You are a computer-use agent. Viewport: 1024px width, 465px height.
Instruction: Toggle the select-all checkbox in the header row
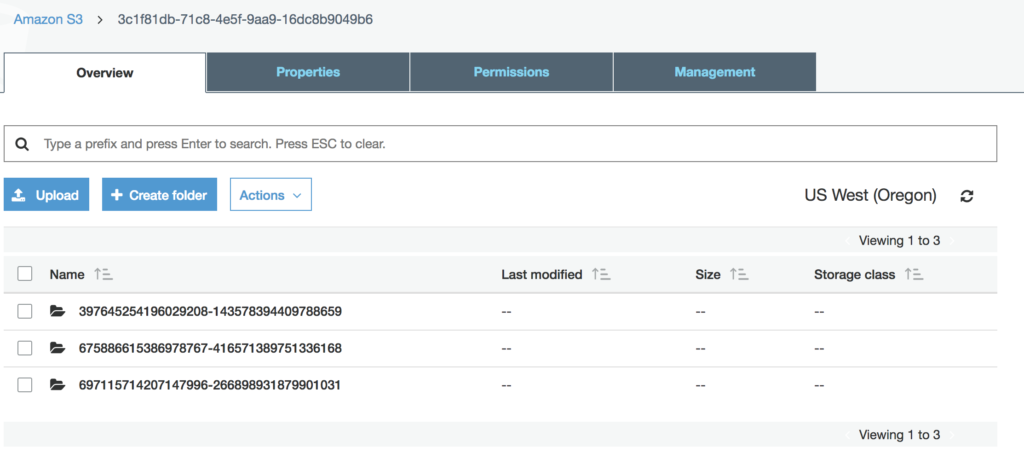tap(25, 274)
